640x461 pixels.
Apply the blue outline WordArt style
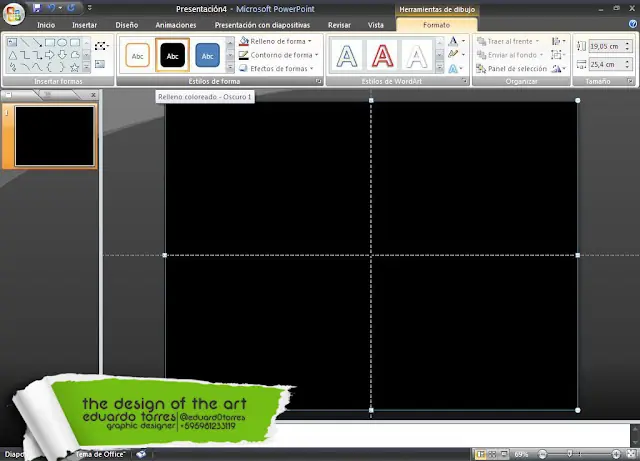[347, 56]
